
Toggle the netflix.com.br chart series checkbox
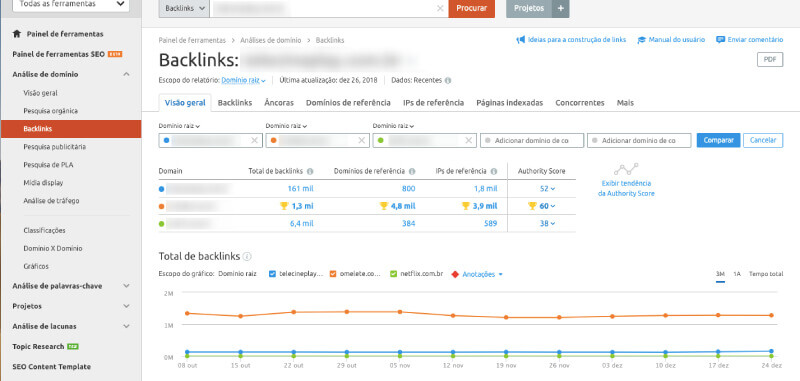tap(393, 274)
